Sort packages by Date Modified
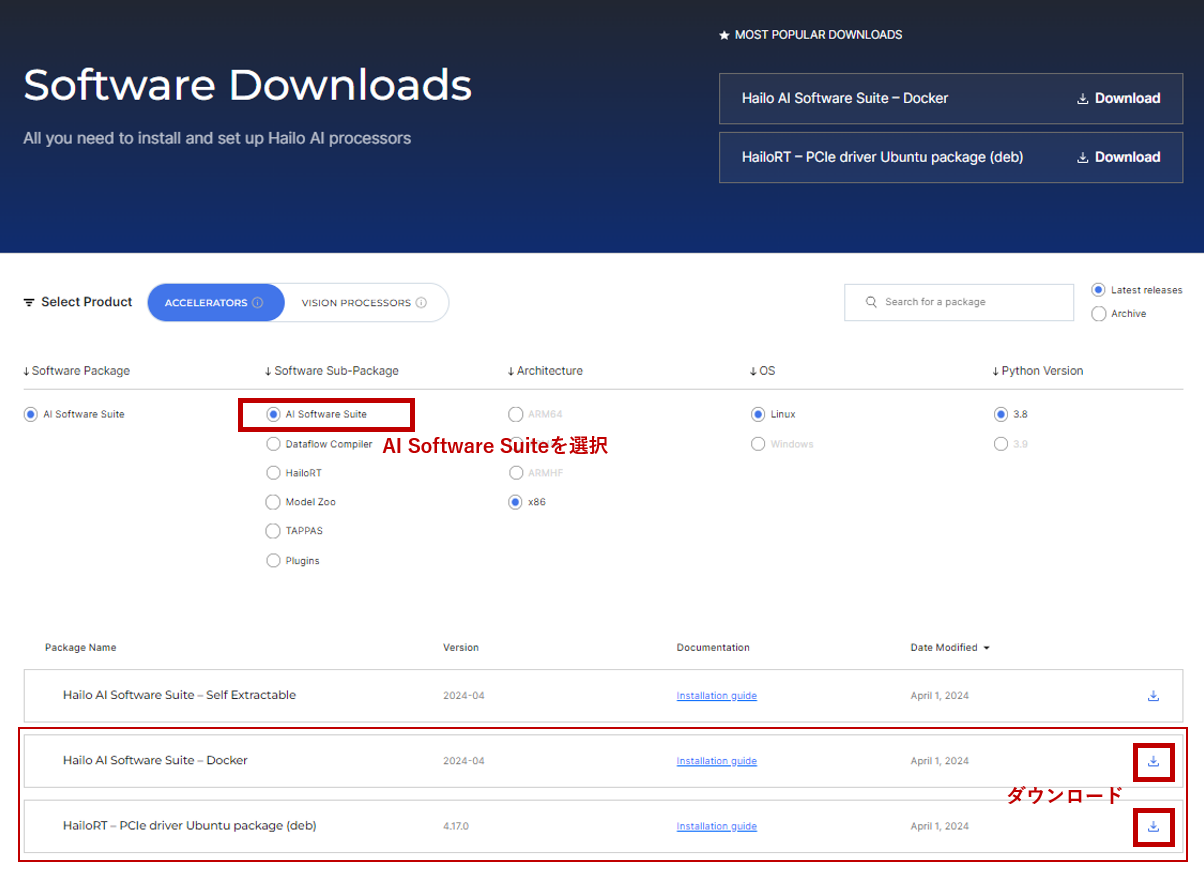 click(x=950, y=648)
